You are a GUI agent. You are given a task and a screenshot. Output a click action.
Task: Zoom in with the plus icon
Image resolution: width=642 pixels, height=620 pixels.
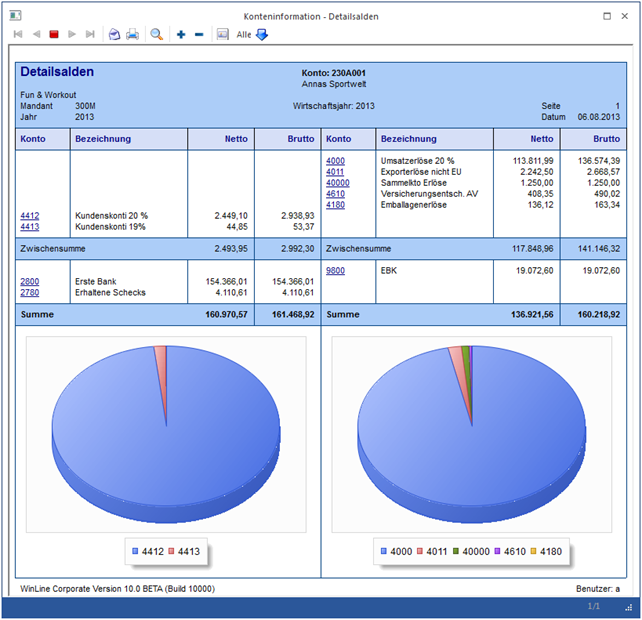[181, 34]
